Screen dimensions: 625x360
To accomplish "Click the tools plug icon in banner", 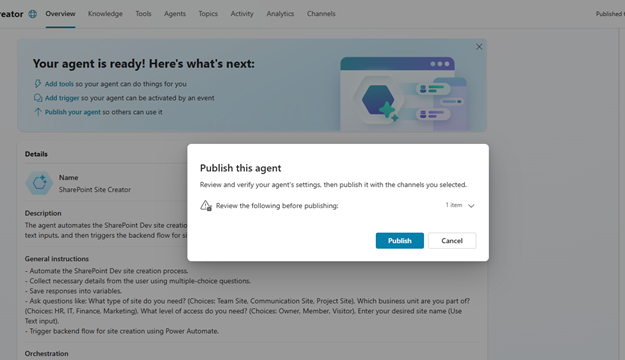I will tap(37, 84).
